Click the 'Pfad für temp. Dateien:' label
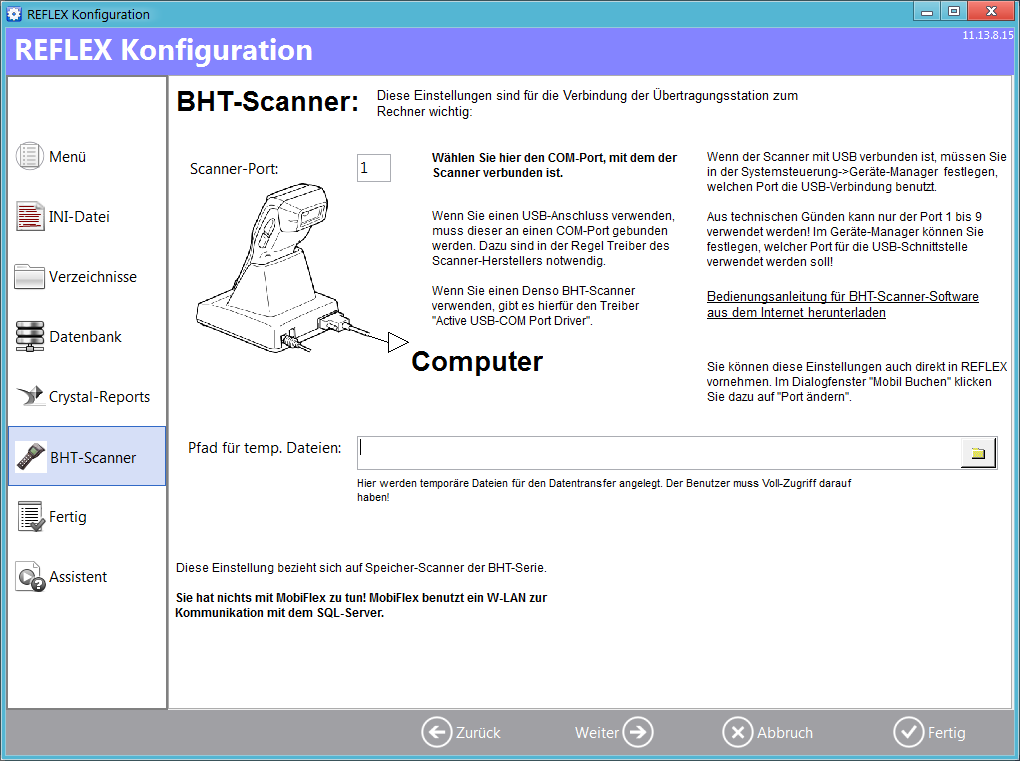 [265, 448]
